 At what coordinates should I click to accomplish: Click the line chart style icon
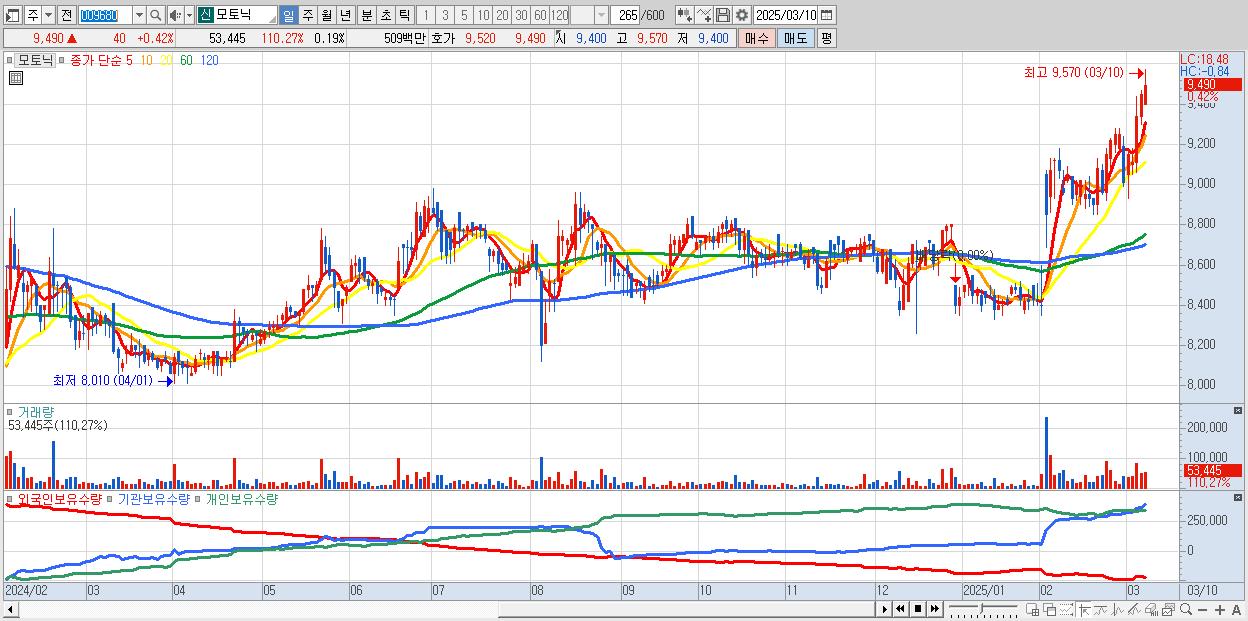(x=1101, y=609)
